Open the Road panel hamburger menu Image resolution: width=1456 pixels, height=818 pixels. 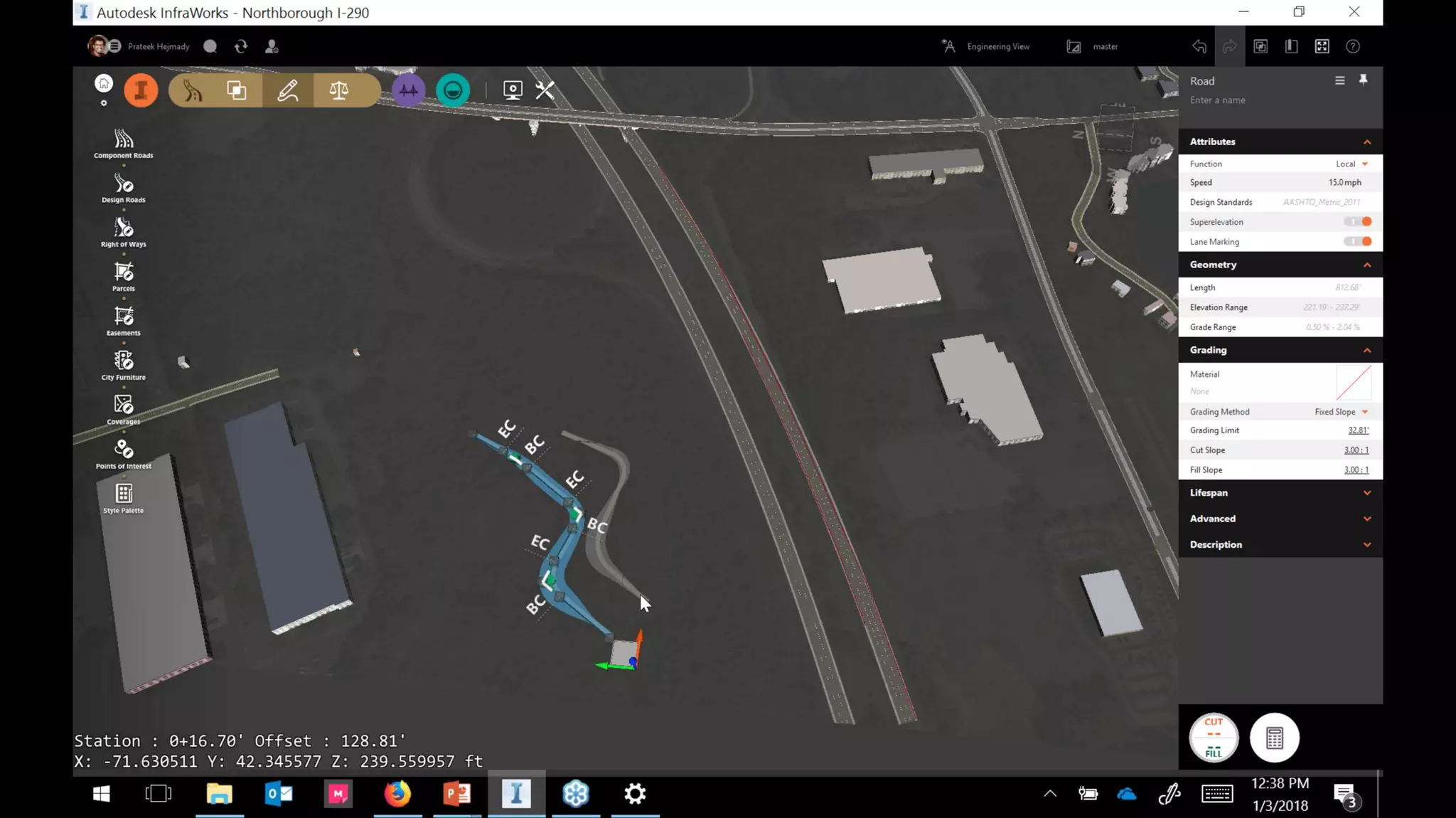coord(1340,80)
